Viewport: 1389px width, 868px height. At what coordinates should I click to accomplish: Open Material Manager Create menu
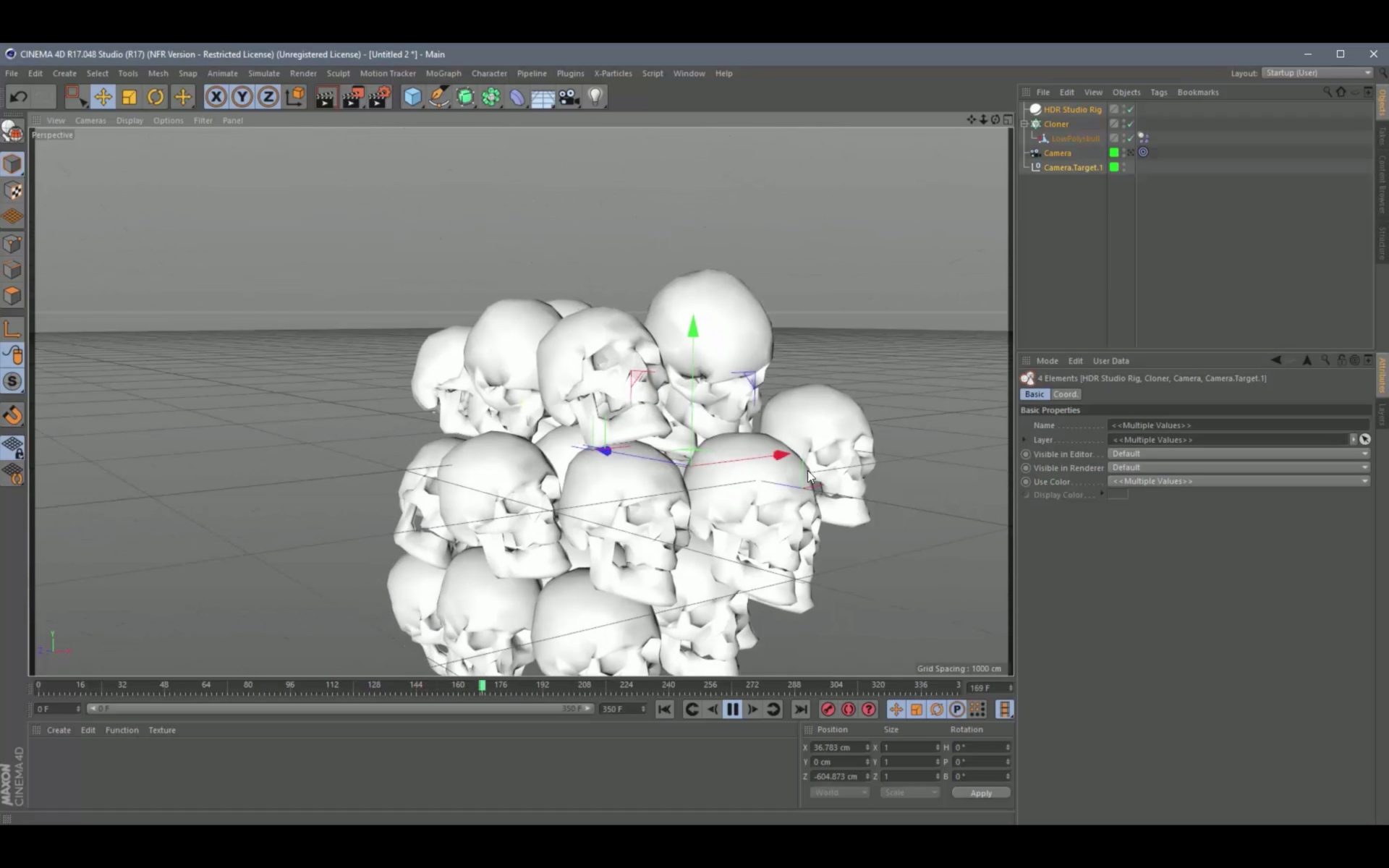59,730
